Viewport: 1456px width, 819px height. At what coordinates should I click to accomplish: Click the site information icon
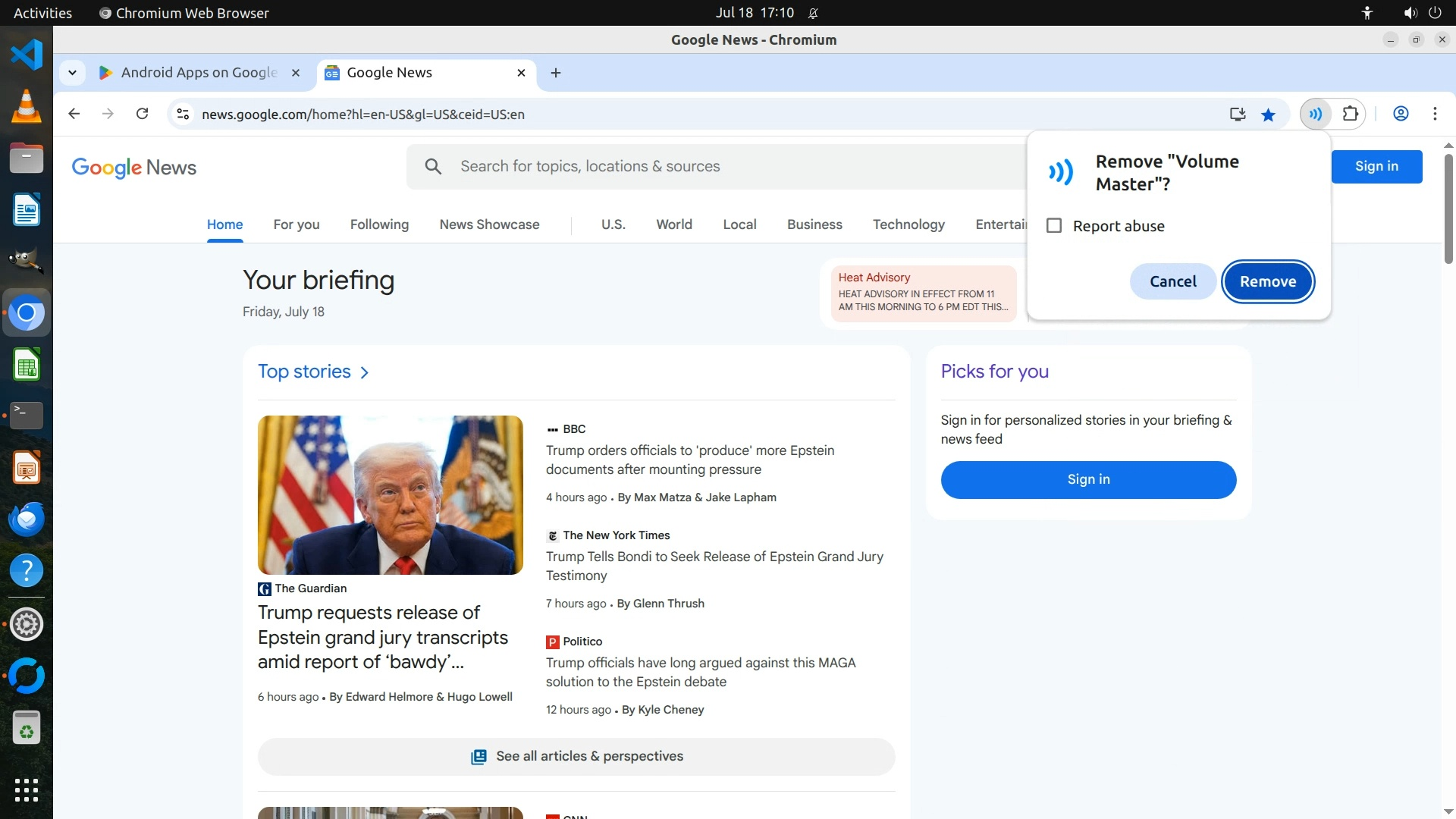183,115
